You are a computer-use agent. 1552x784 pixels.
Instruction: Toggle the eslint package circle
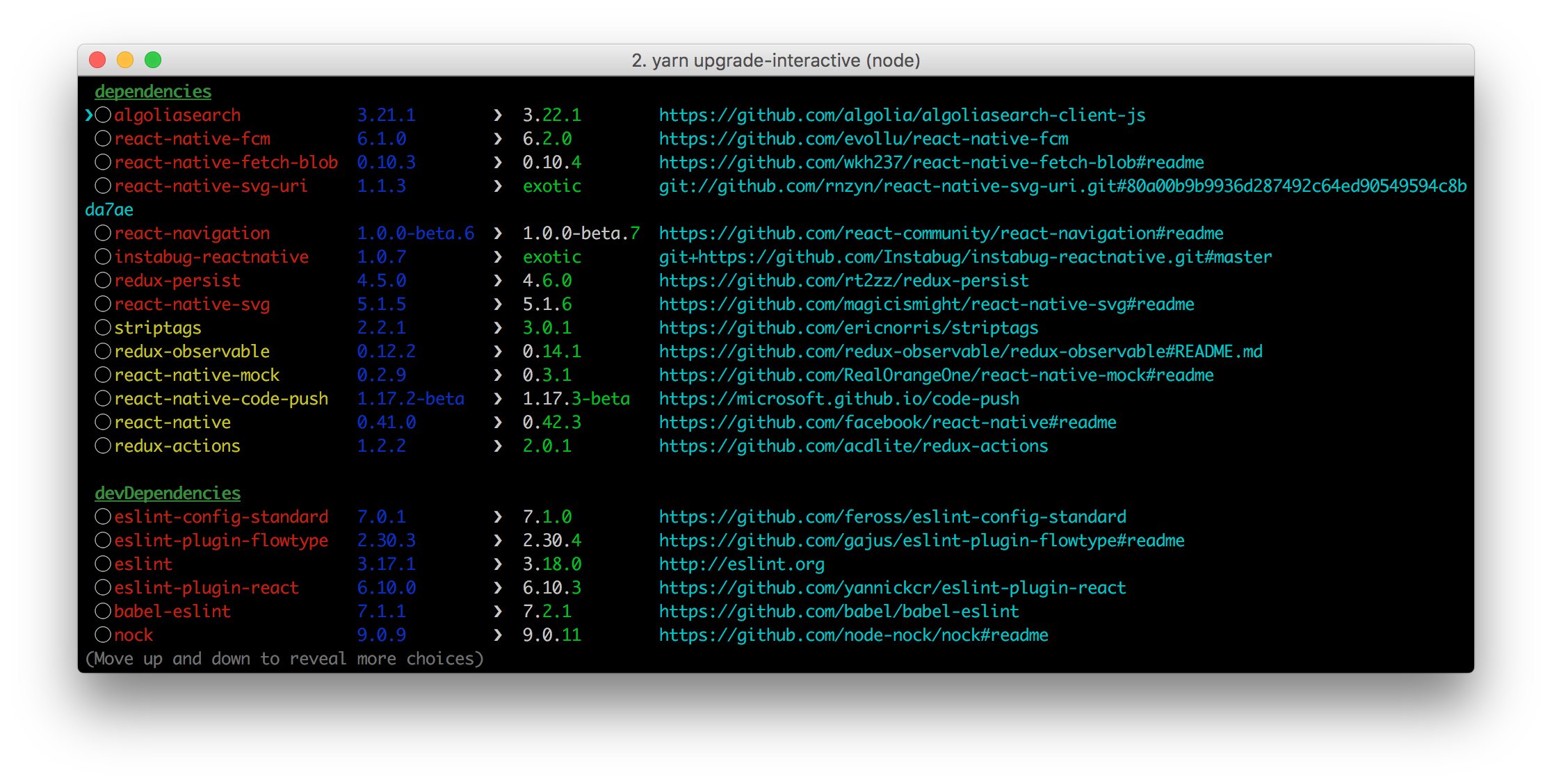(x=103, y=564)
